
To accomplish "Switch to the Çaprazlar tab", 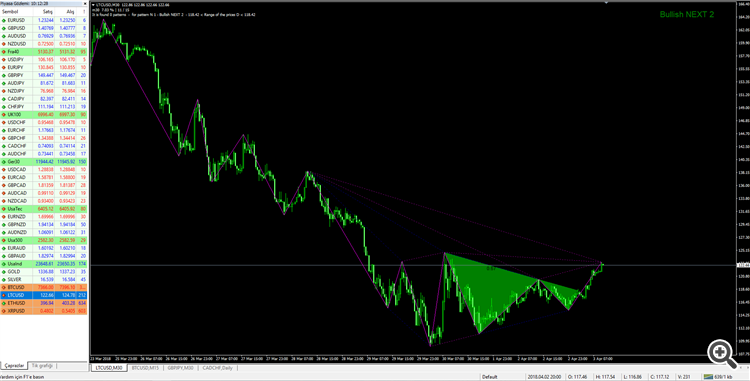I will [x=14, y=366].
